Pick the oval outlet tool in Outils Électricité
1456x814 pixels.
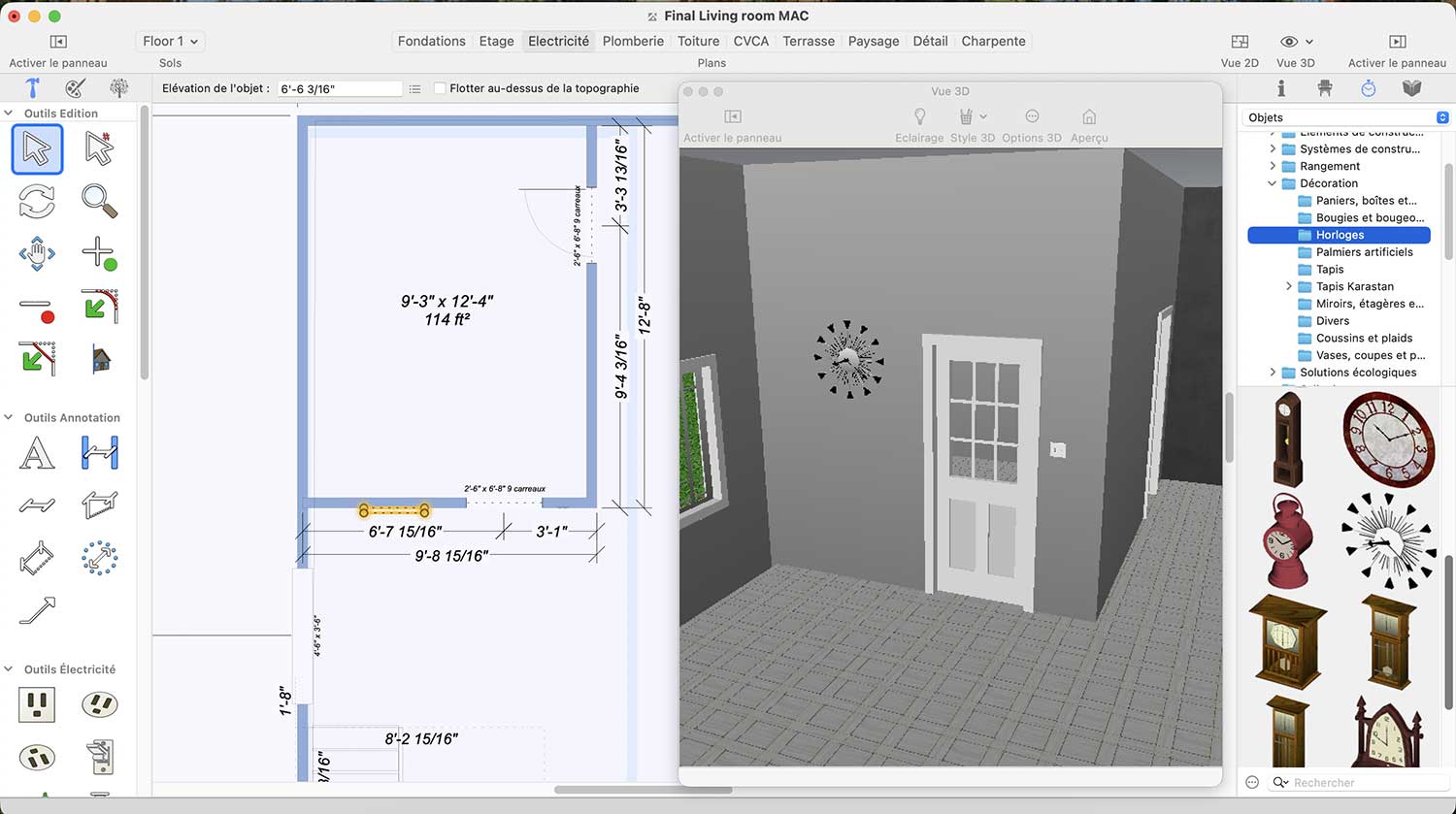point(99,704)
